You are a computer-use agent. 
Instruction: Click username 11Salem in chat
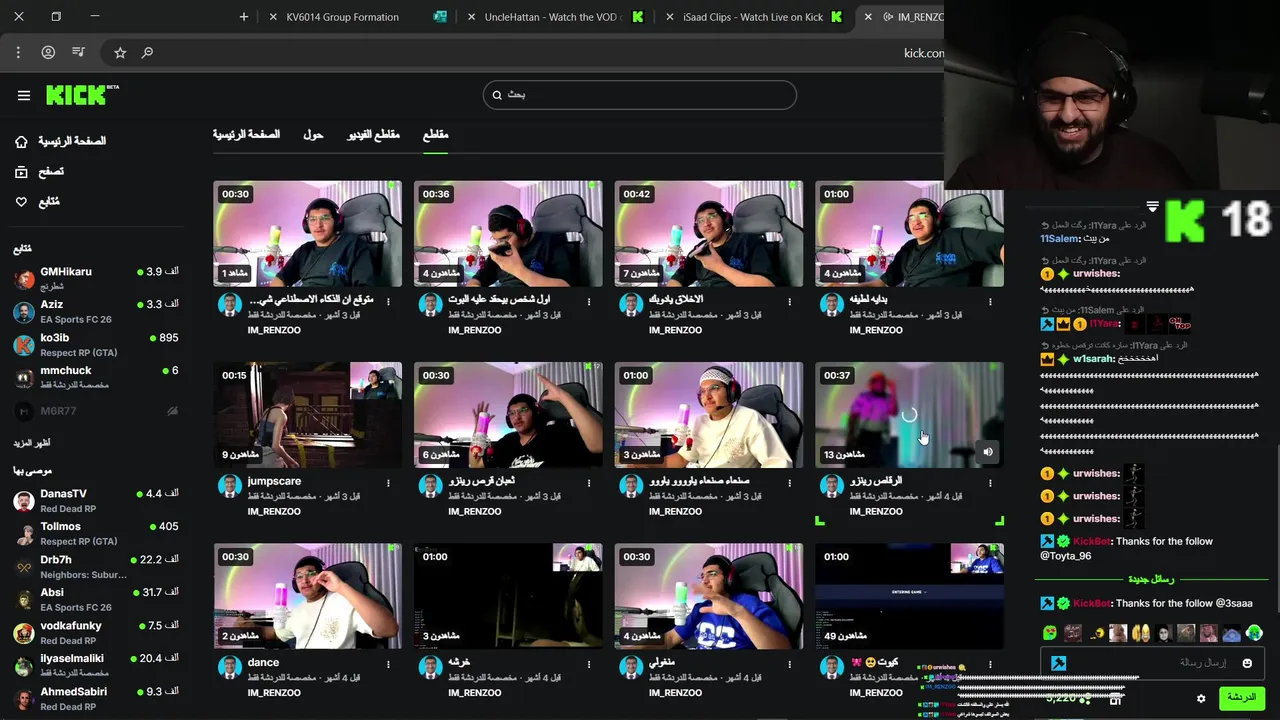click(1058, 239)
